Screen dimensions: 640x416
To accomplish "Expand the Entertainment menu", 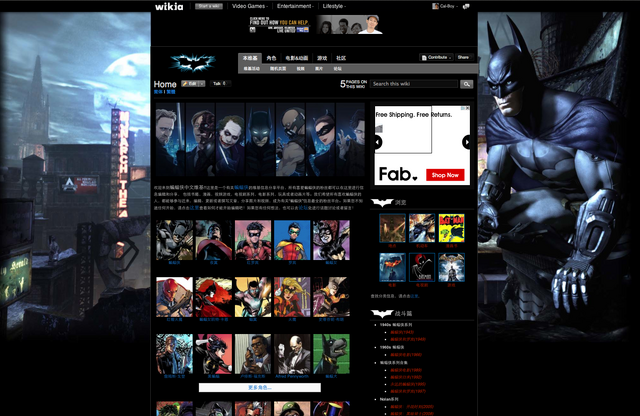I will coord(295,6).
